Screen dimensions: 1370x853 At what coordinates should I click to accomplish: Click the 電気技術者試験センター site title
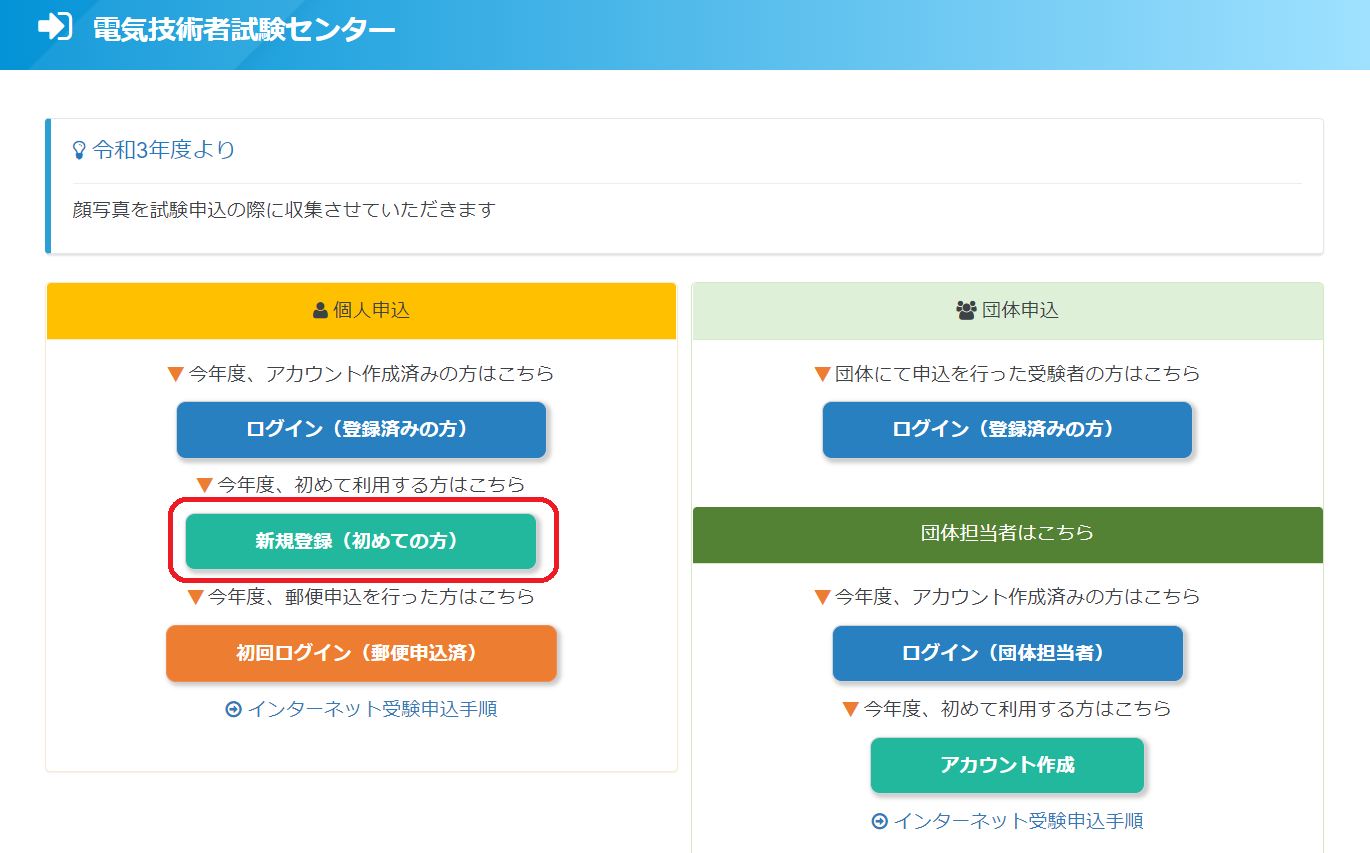[243, 29]
